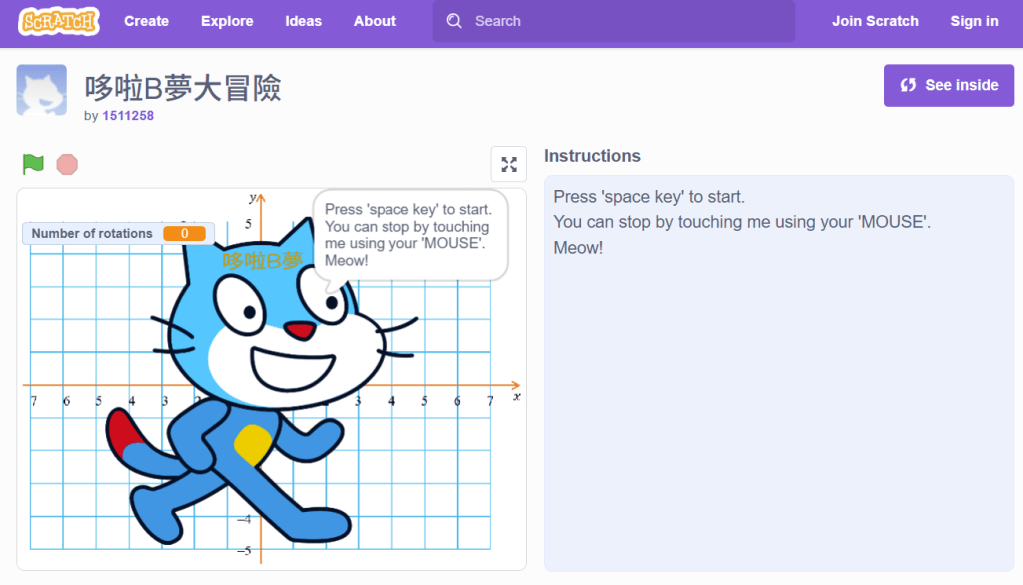Click the project author avatar image
The image size is (1023, 585).
click(x=42, y=90)
